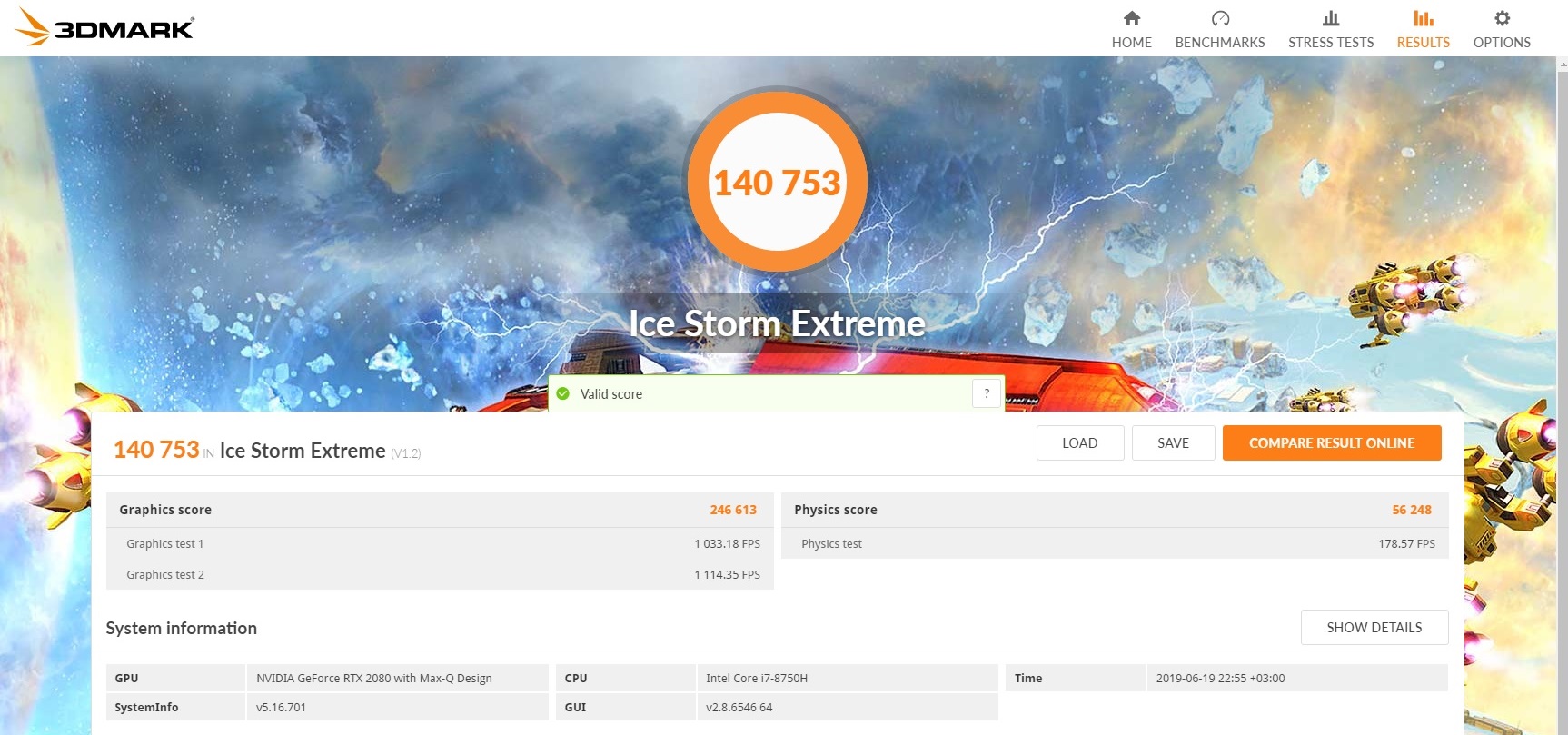Click the vertical scrollbar on the right
Viewport: 1568px width, 735px height.
[1562, 363]
